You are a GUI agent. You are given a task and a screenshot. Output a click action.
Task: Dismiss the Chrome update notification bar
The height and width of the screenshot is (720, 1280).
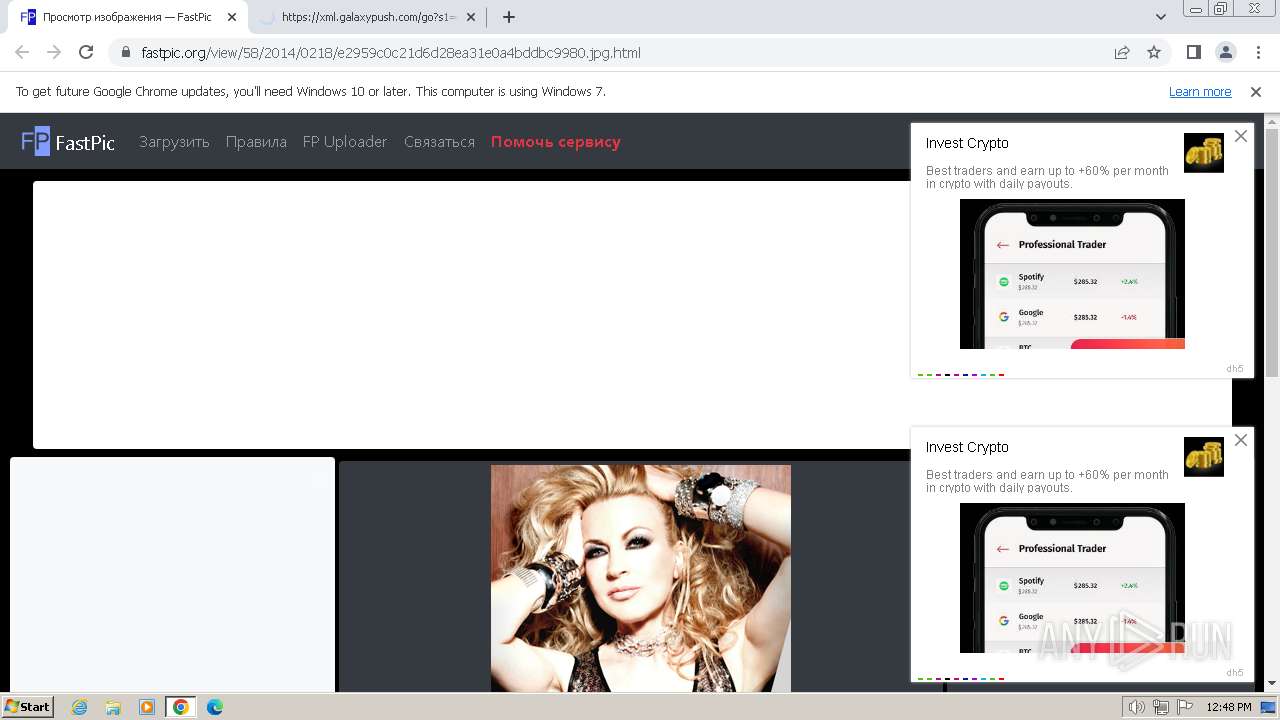(1256, 92)
